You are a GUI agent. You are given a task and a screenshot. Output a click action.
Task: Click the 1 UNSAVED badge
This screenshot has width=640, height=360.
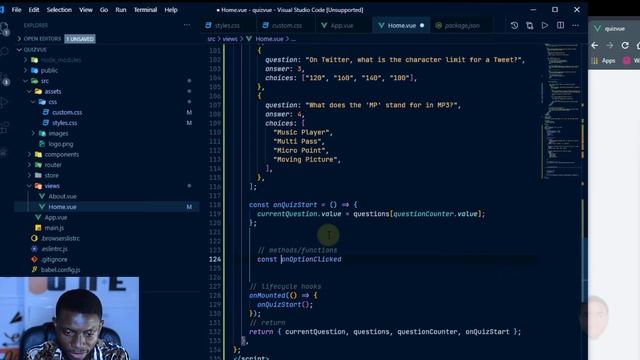80,39
